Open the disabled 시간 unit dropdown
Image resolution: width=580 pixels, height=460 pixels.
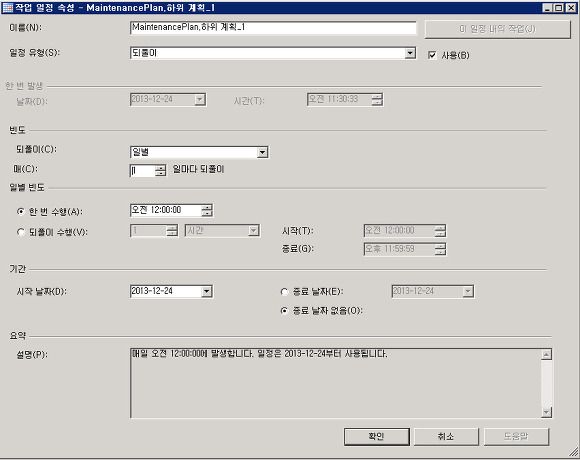coord(253,230)
